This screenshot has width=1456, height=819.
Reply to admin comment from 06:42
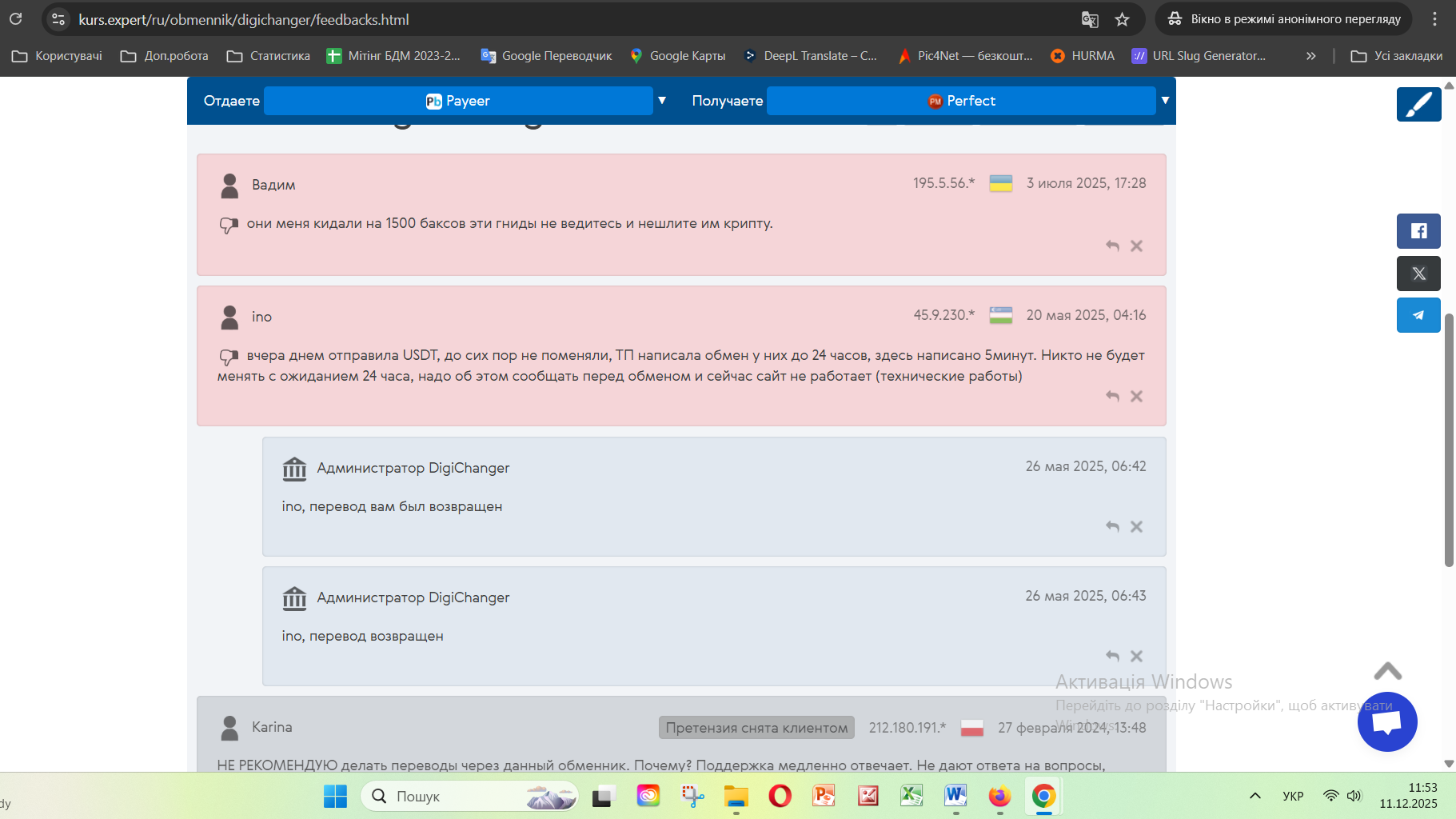[1112, 526]
